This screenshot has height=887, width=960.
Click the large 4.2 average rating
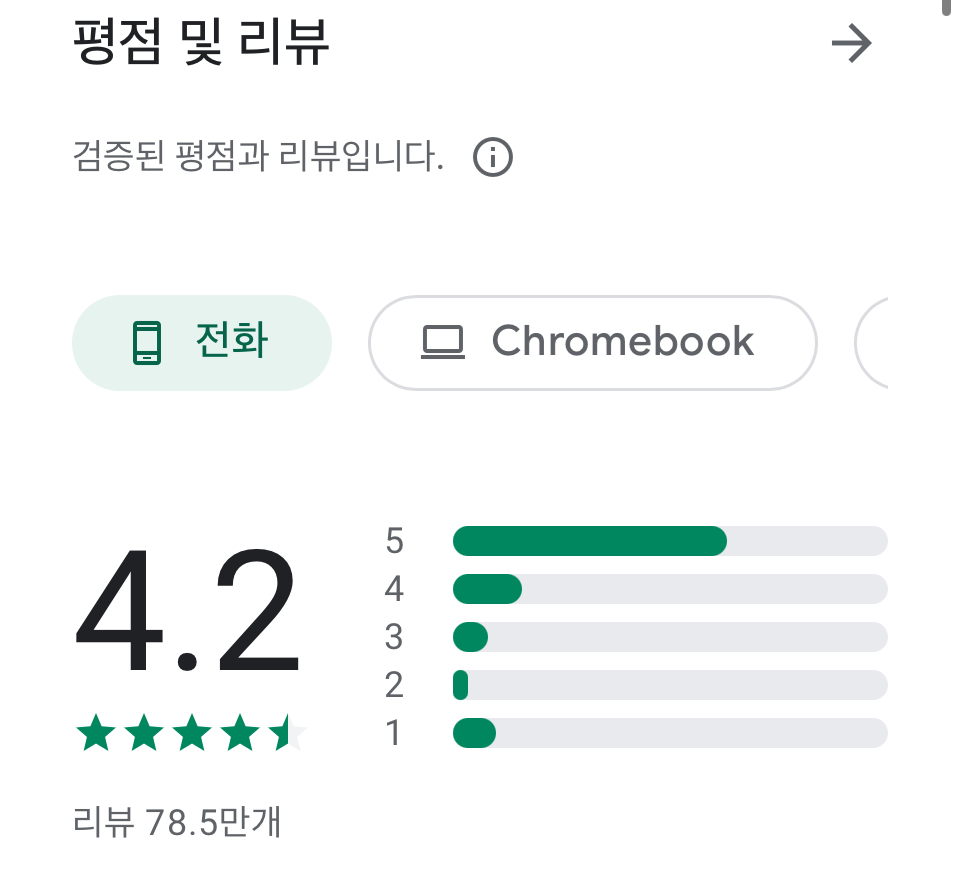187,611
